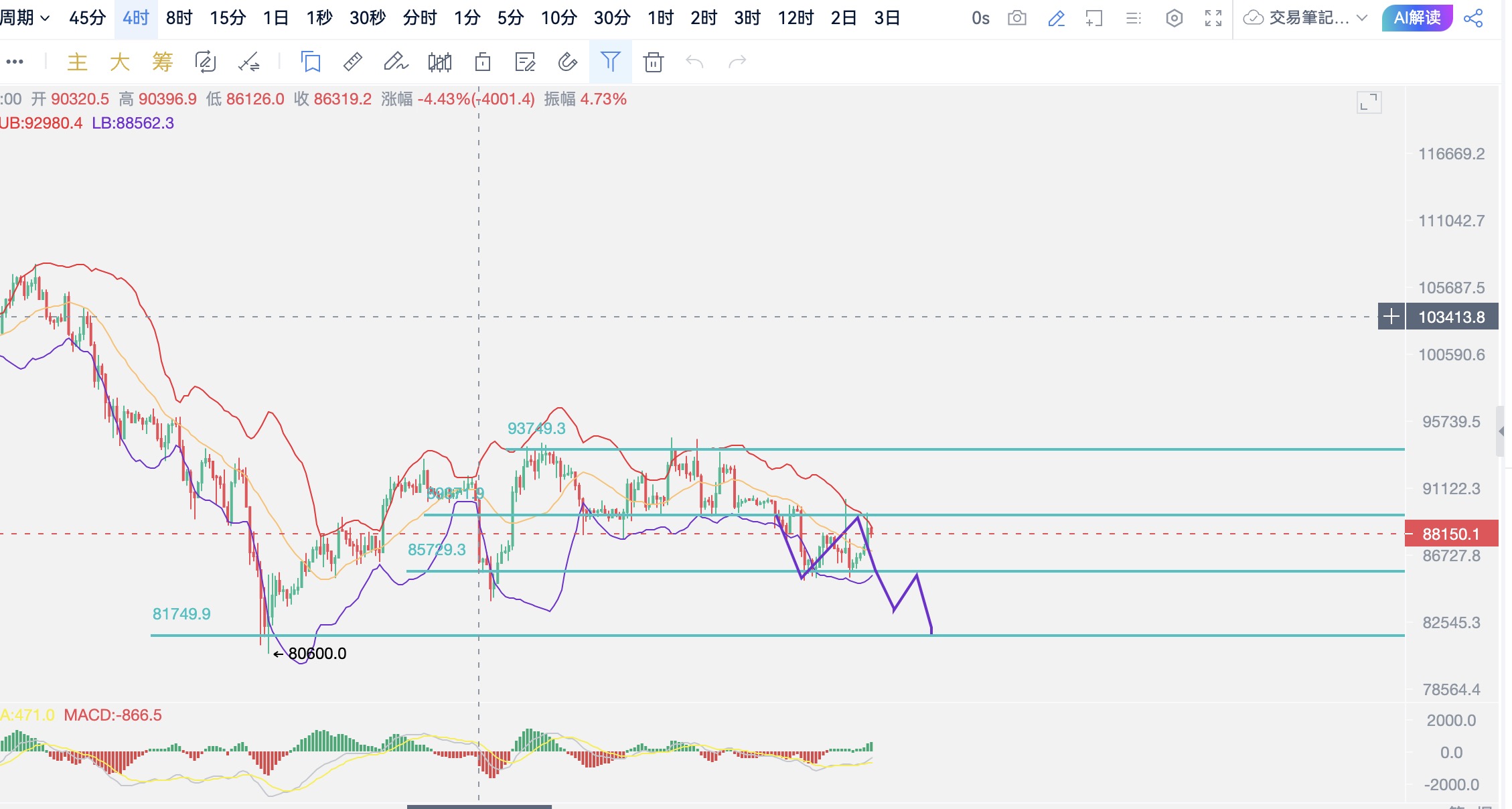Click the gold 筹 chip distribution button
The width and height of the screenshot is (1512, 809).
pyautogui.click(x=162, y=62)
